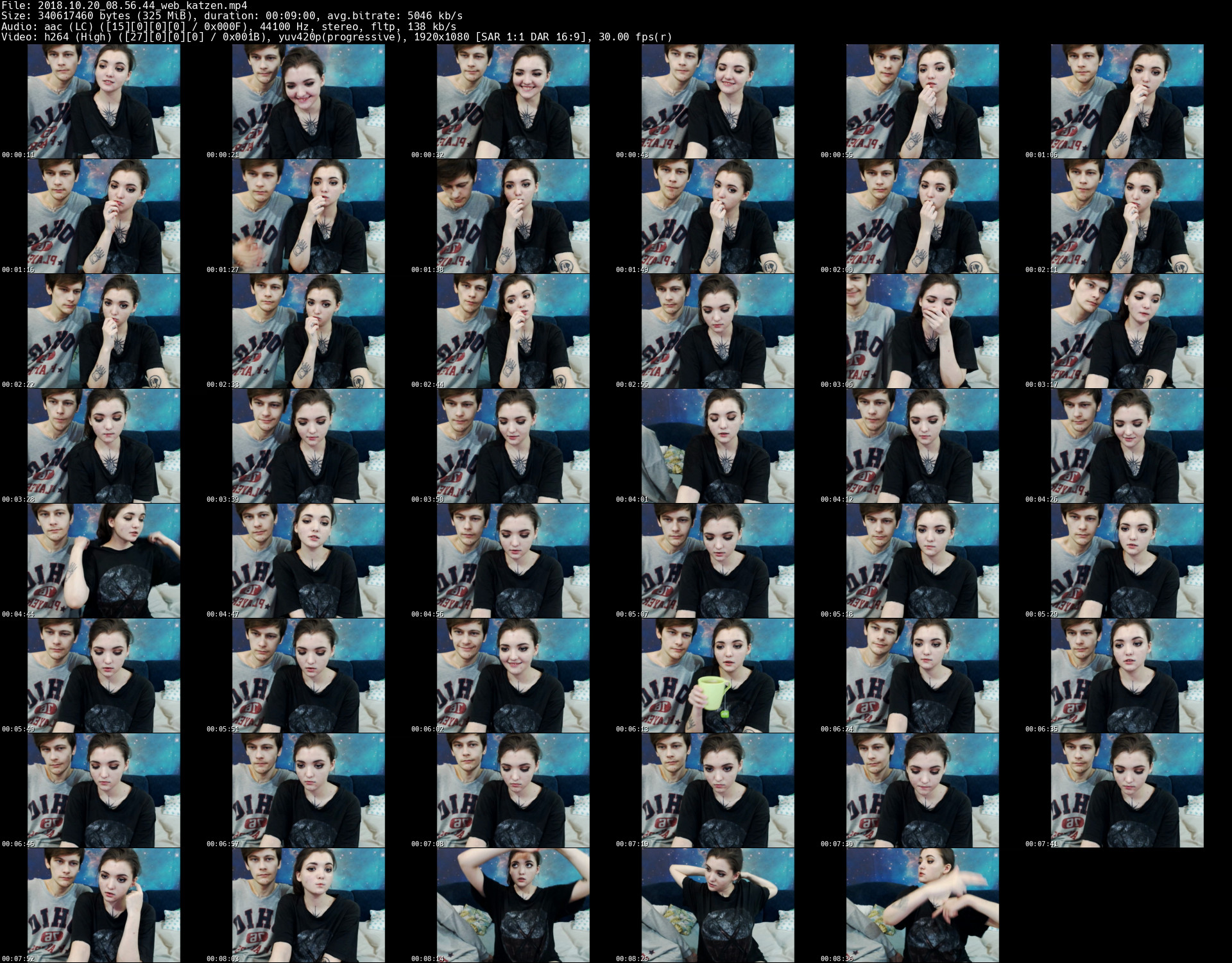1232x963 pixels.
Task: Open the frame thumbnail at 00:03:28
Action: (104, 446)
